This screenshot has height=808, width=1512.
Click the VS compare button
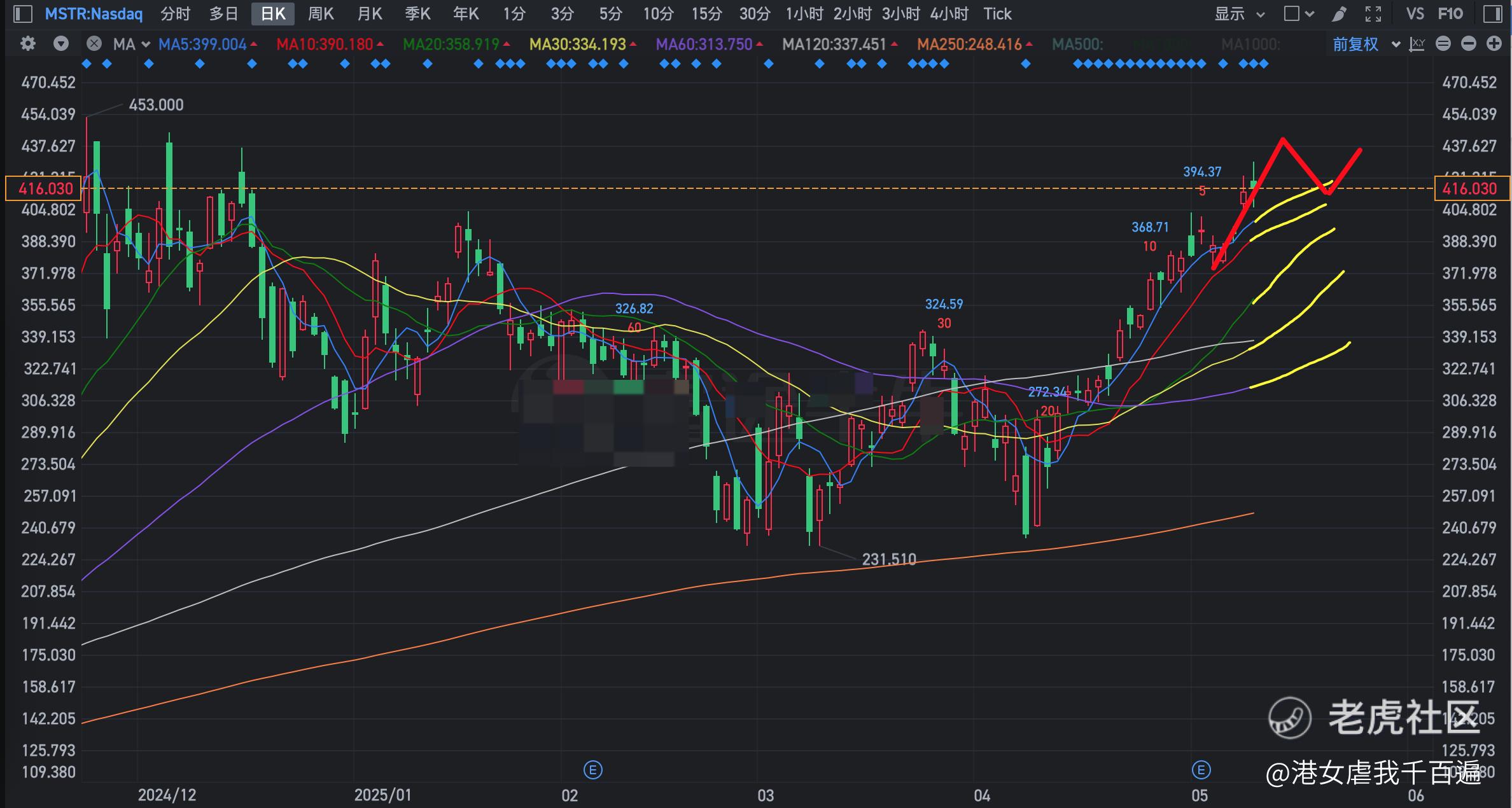pyautogui.click(x=1415, y=13)
